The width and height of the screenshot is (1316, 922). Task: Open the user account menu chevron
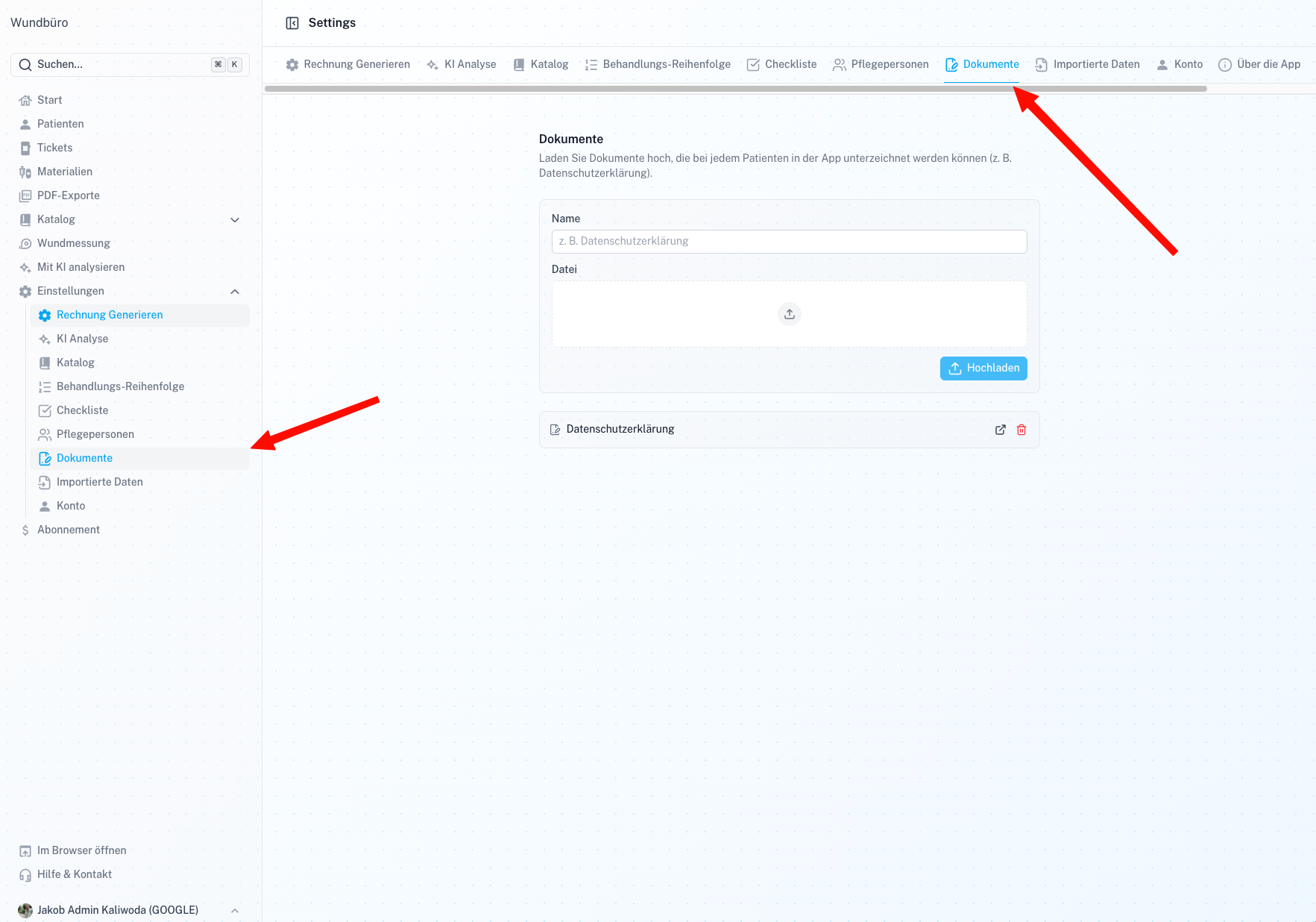[x=235, y=911]
